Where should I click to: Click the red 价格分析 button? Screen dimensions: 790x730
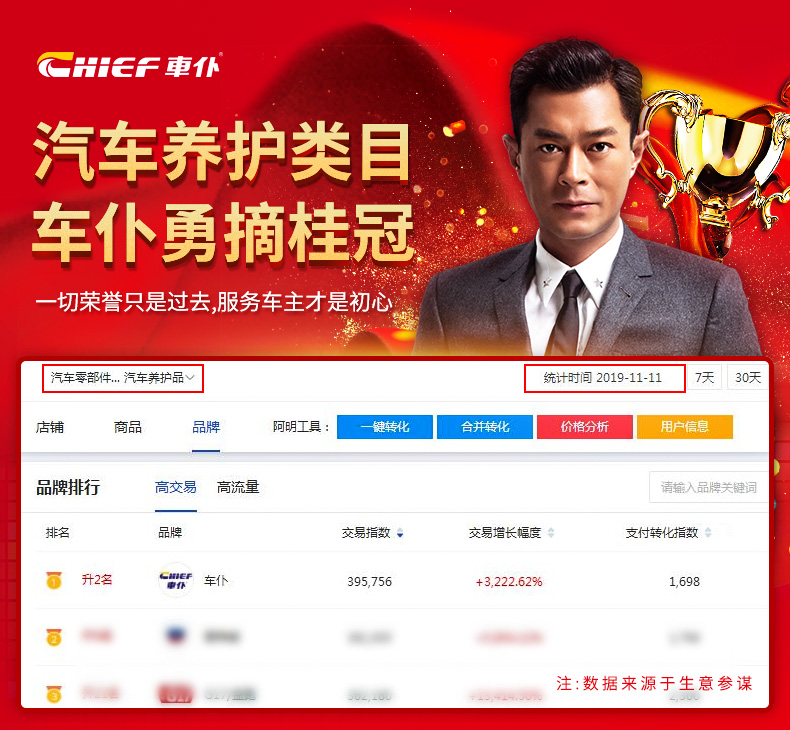click(584, 427)
